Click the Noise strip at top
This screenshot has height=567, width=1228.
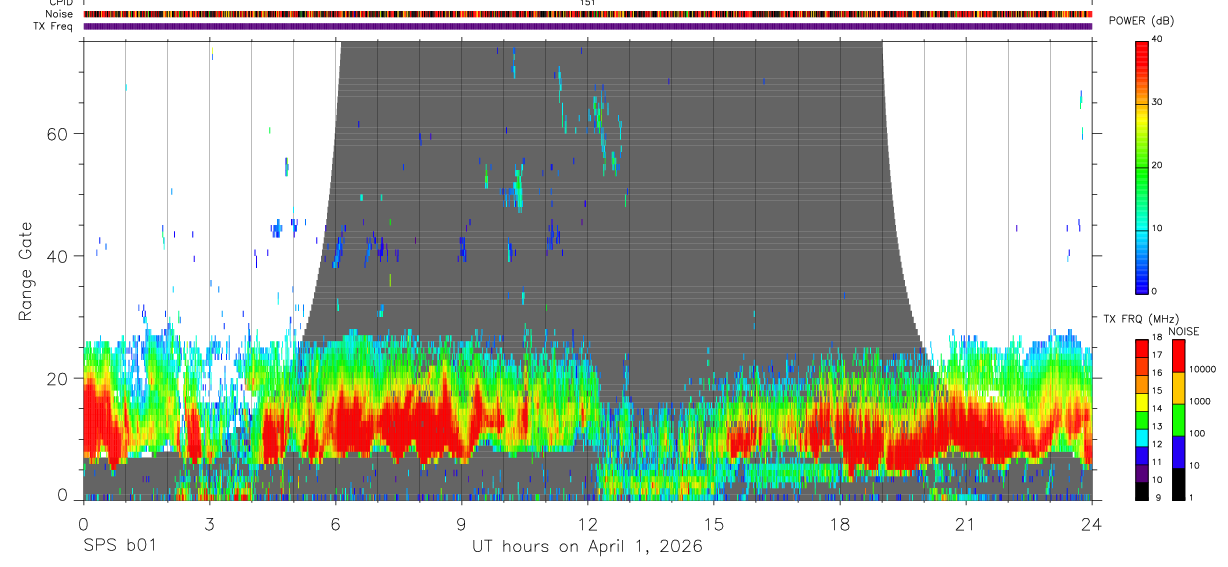(588, 14)
